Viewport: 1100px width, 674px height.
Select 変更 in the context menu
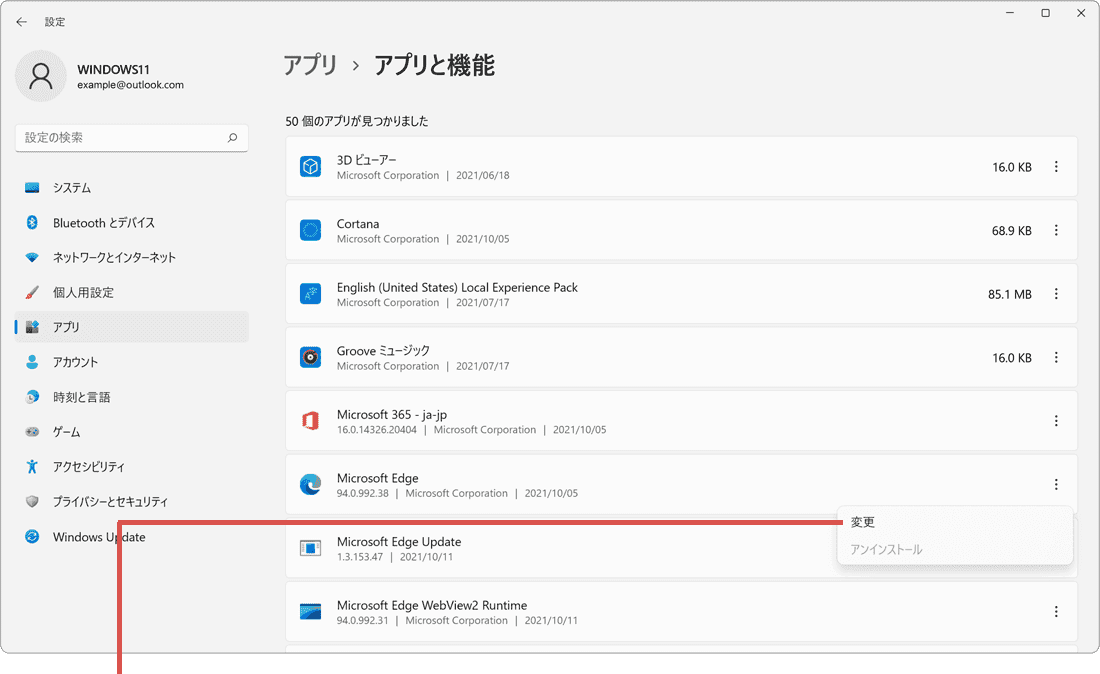tap(862, 521)
